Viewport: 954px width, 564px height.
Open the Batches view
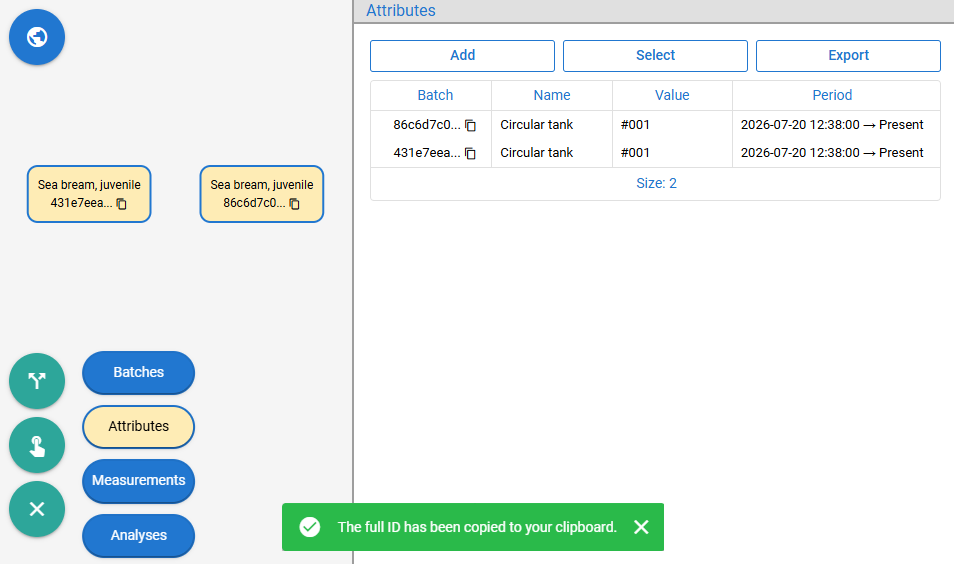(139, 372)
